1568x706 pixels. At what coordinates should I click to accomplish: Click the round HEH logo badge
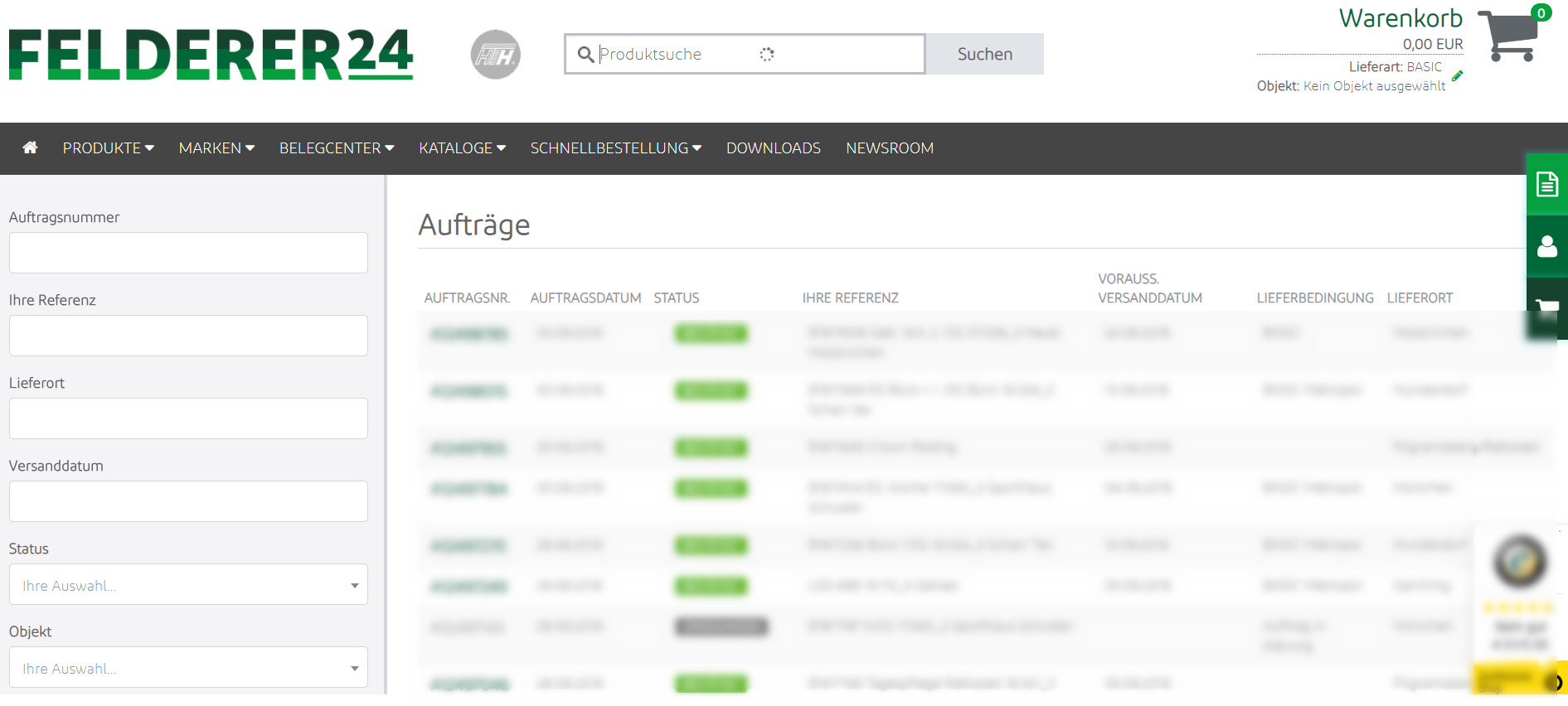(496, 55)
